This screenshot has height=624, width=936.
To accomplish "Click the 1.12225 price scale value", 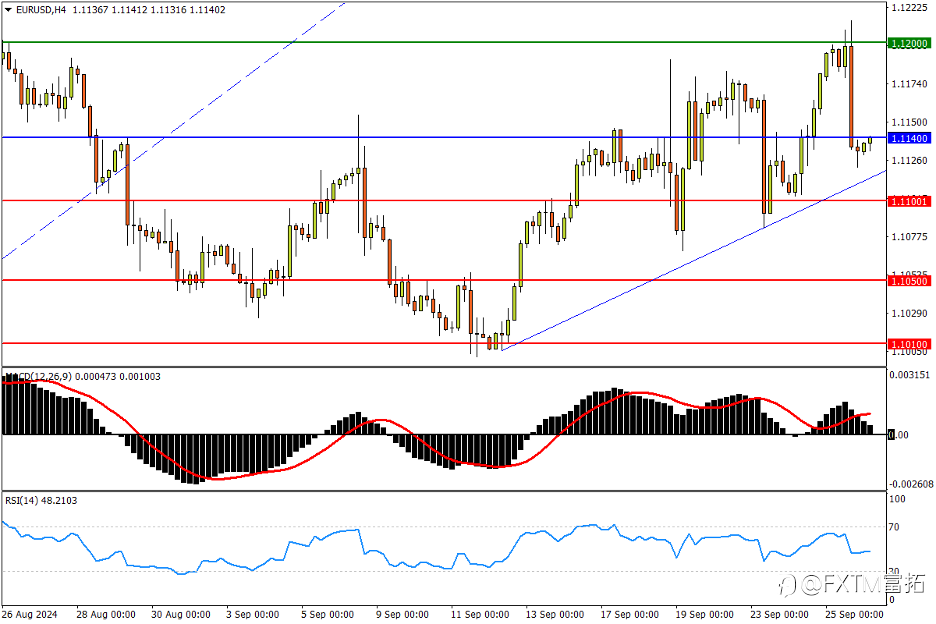I will pos(909,8).
